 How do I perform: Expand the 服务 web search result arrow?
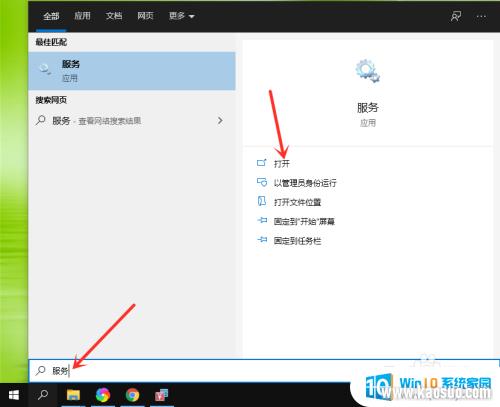(x=220, y=120)
